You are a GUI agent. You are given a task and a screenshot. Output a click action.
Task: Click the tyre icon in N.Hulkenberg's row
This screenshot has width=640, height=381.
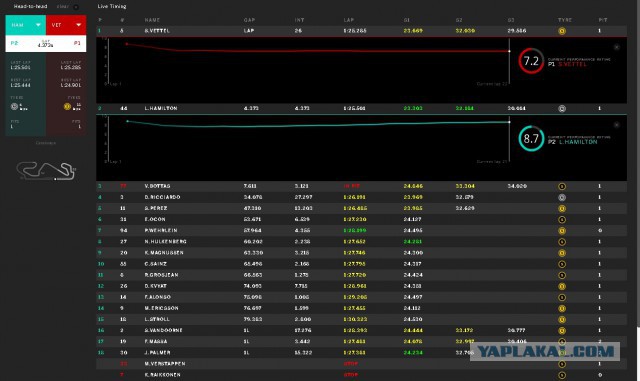click(562, 242)
